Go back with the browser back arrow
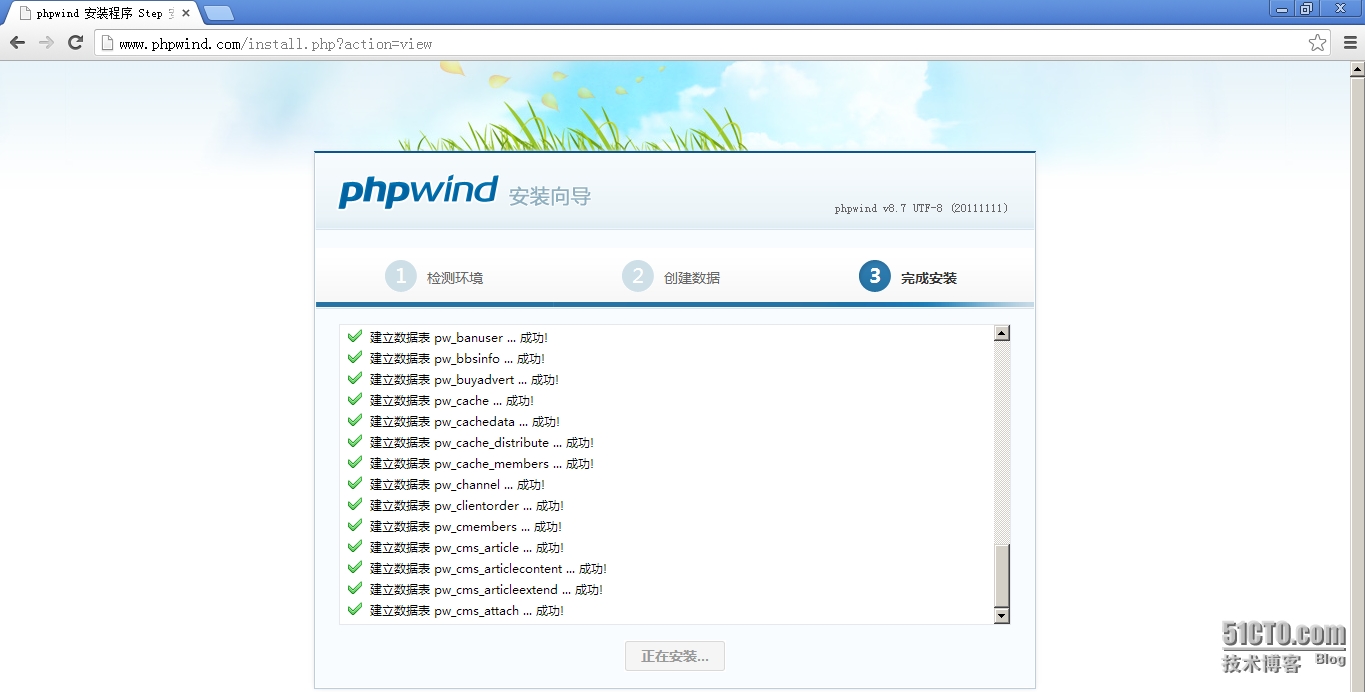Image resolution: width=1365 pixels, height=692 pixels. [x=17, y=42]
